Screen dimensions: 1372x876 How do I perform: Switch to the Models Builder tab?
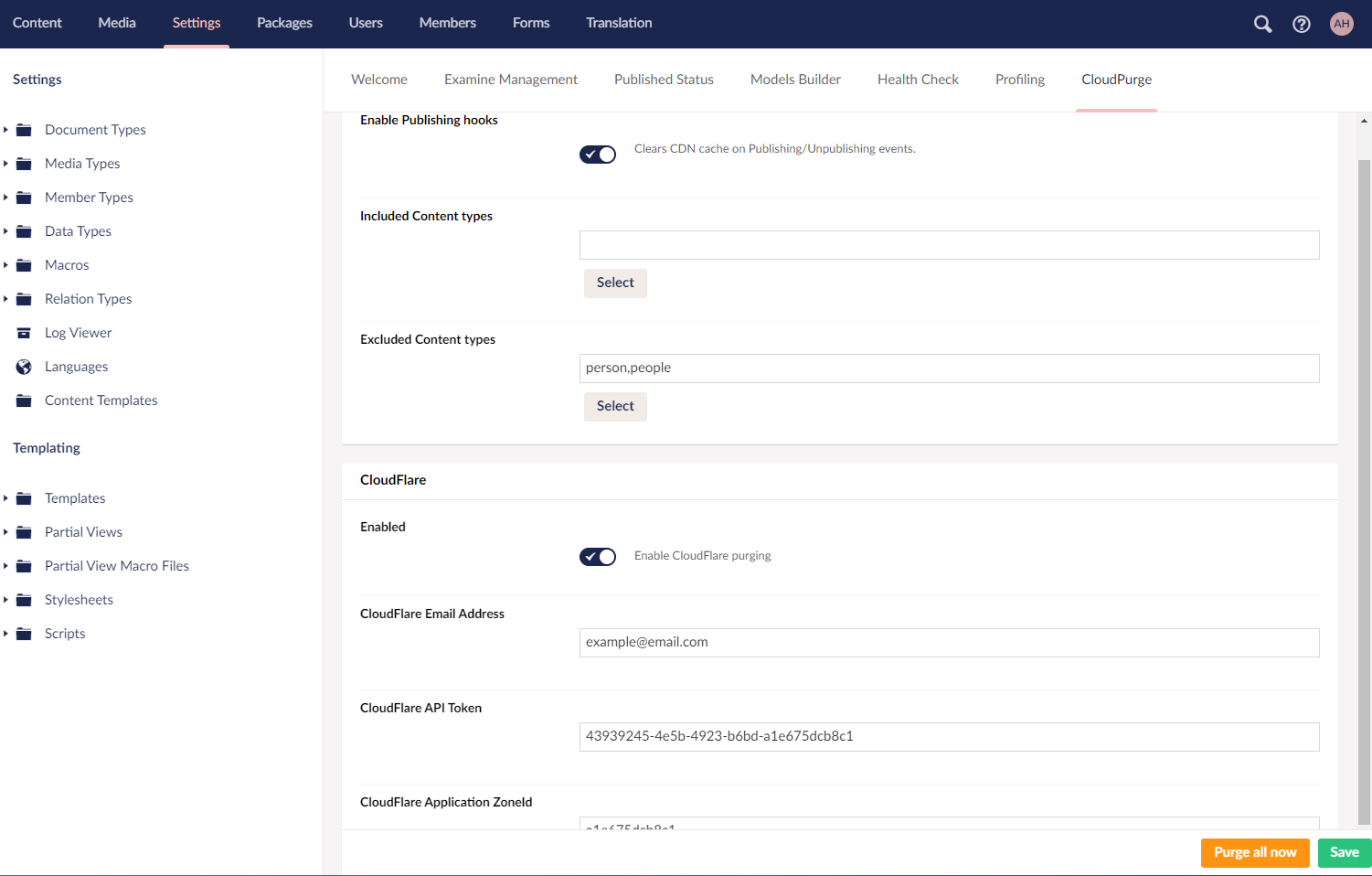coord(795,80)
